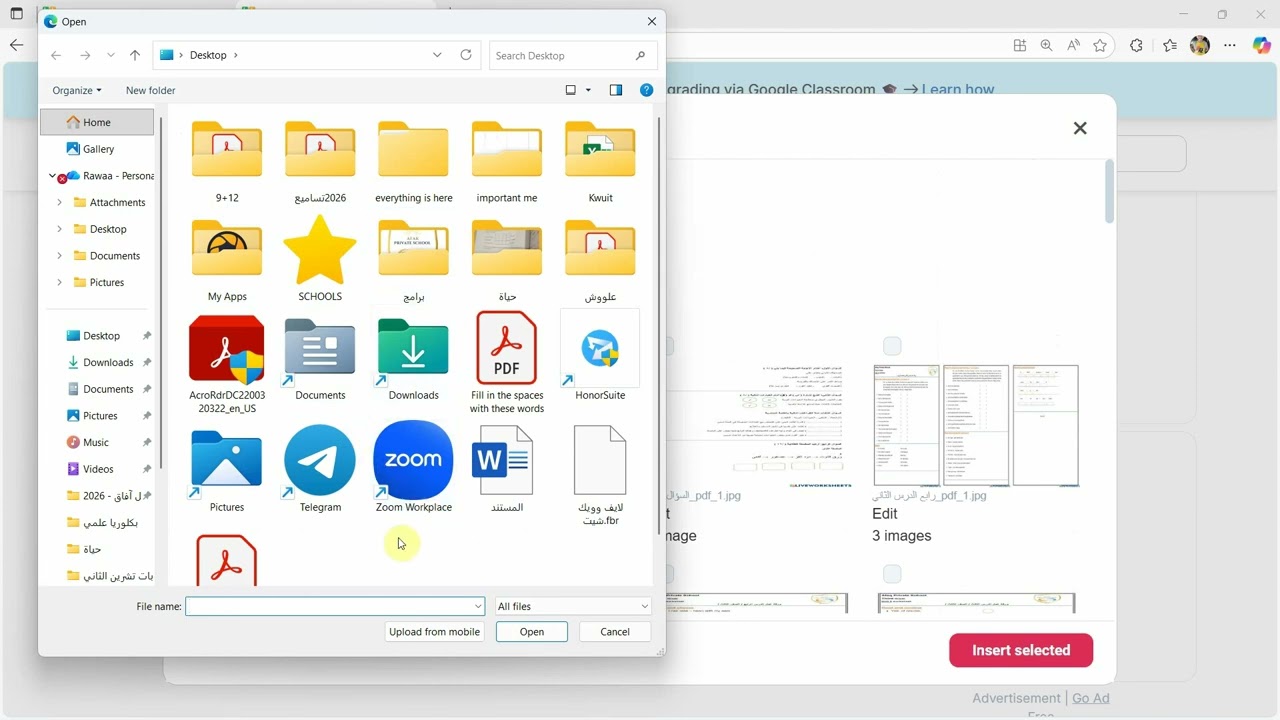This screenshot has height=720, width=1280.
Task: Open the Organize dropdown menu
Action: (x=77, y=90)
